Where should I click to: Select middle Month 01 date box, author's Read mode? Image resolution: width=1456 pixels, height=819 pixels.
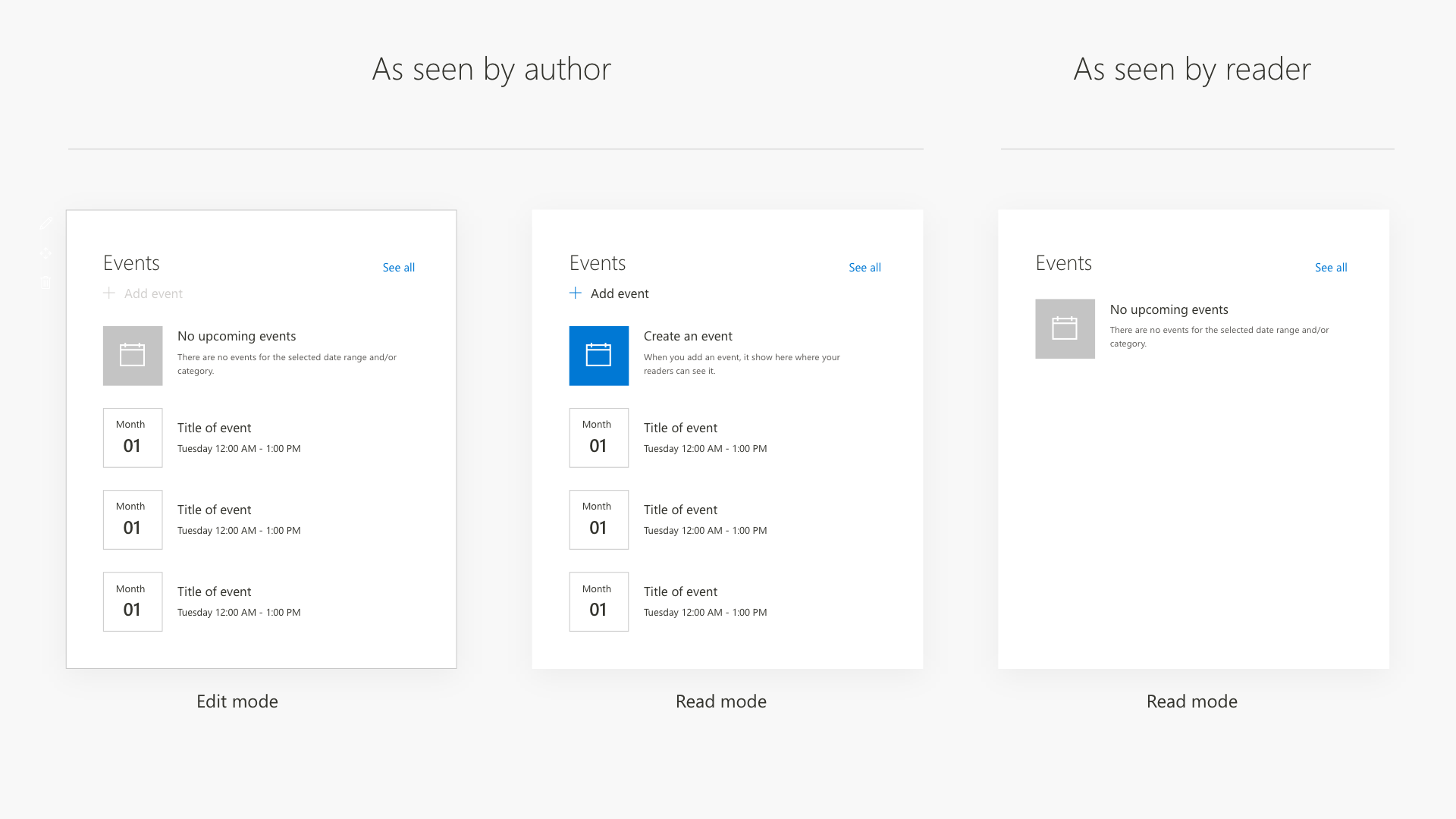[598, 519]
